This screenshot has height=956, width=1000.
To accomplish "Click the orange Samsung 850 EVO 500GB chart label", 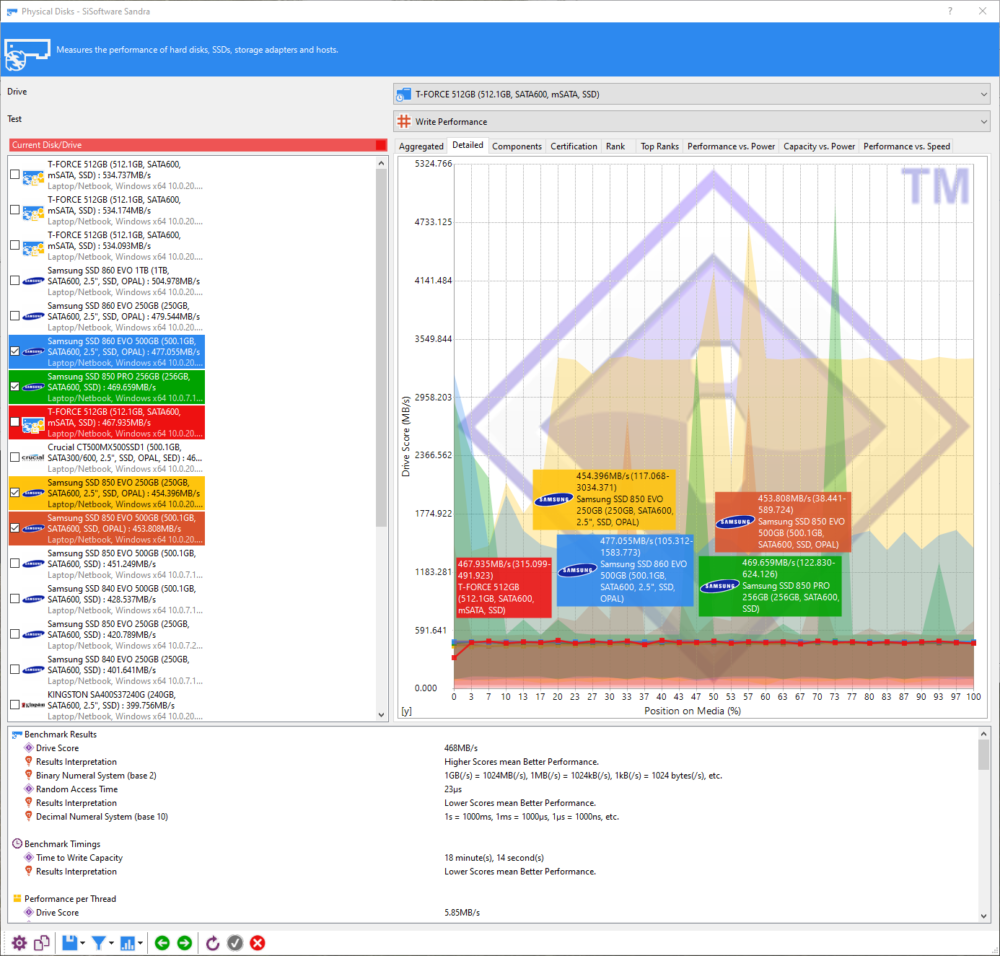I will pyautogui.click(x=783, y=521).
